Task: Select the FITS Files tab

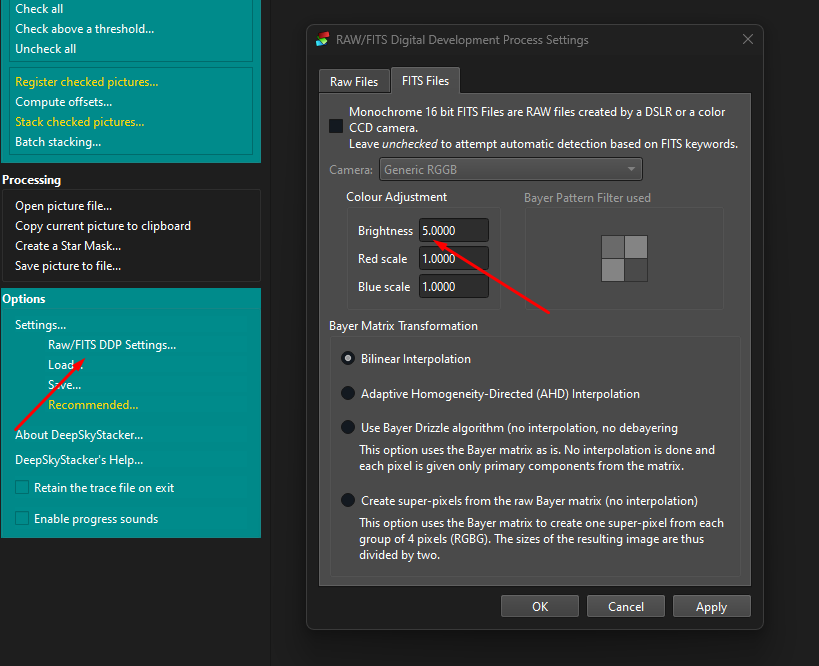Action: tap(425, 80)
